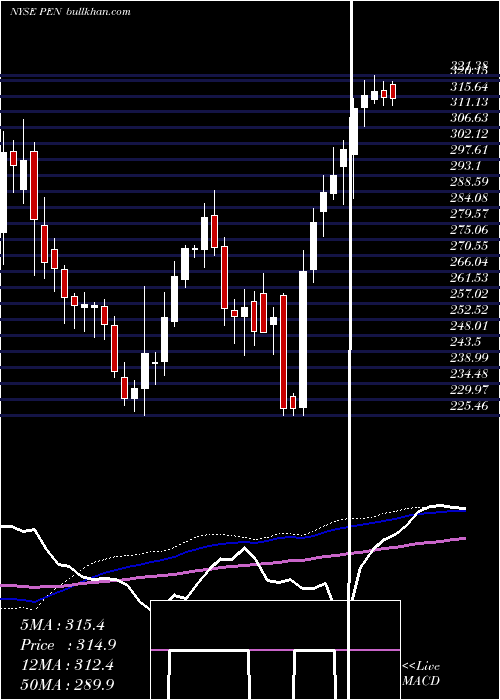
Task: Select the 234.48 price level label
Action: click(469, 373)
